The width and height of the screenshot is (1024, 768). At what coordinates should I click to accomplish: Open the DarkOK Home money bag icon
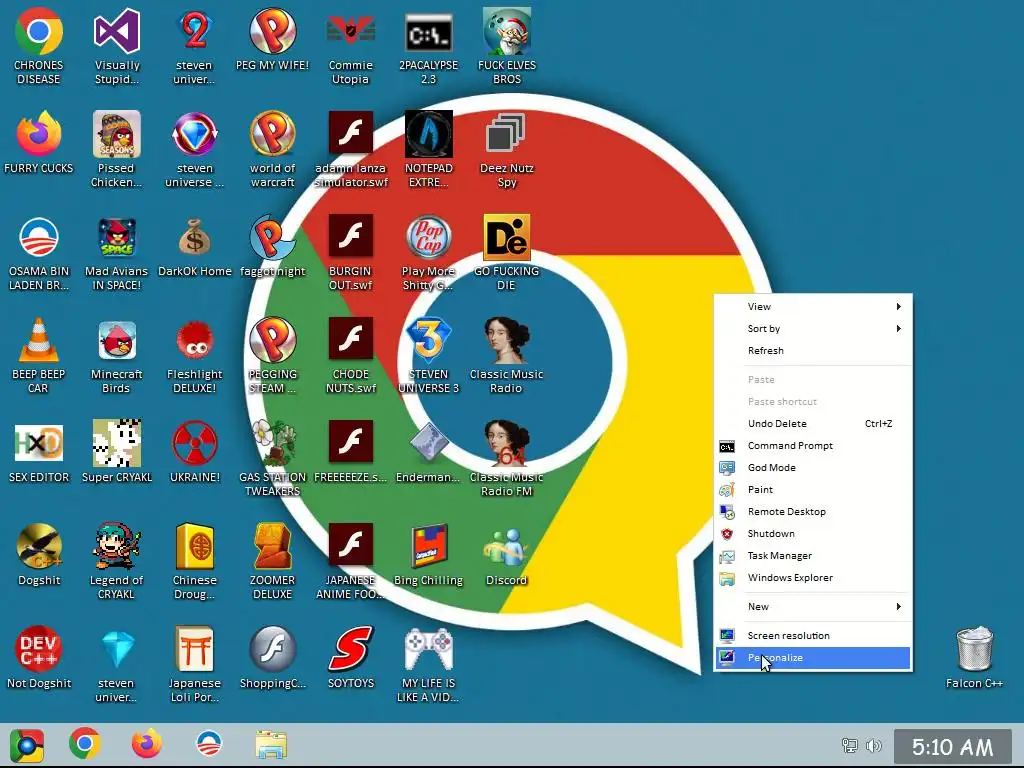(x=195, y=237)
